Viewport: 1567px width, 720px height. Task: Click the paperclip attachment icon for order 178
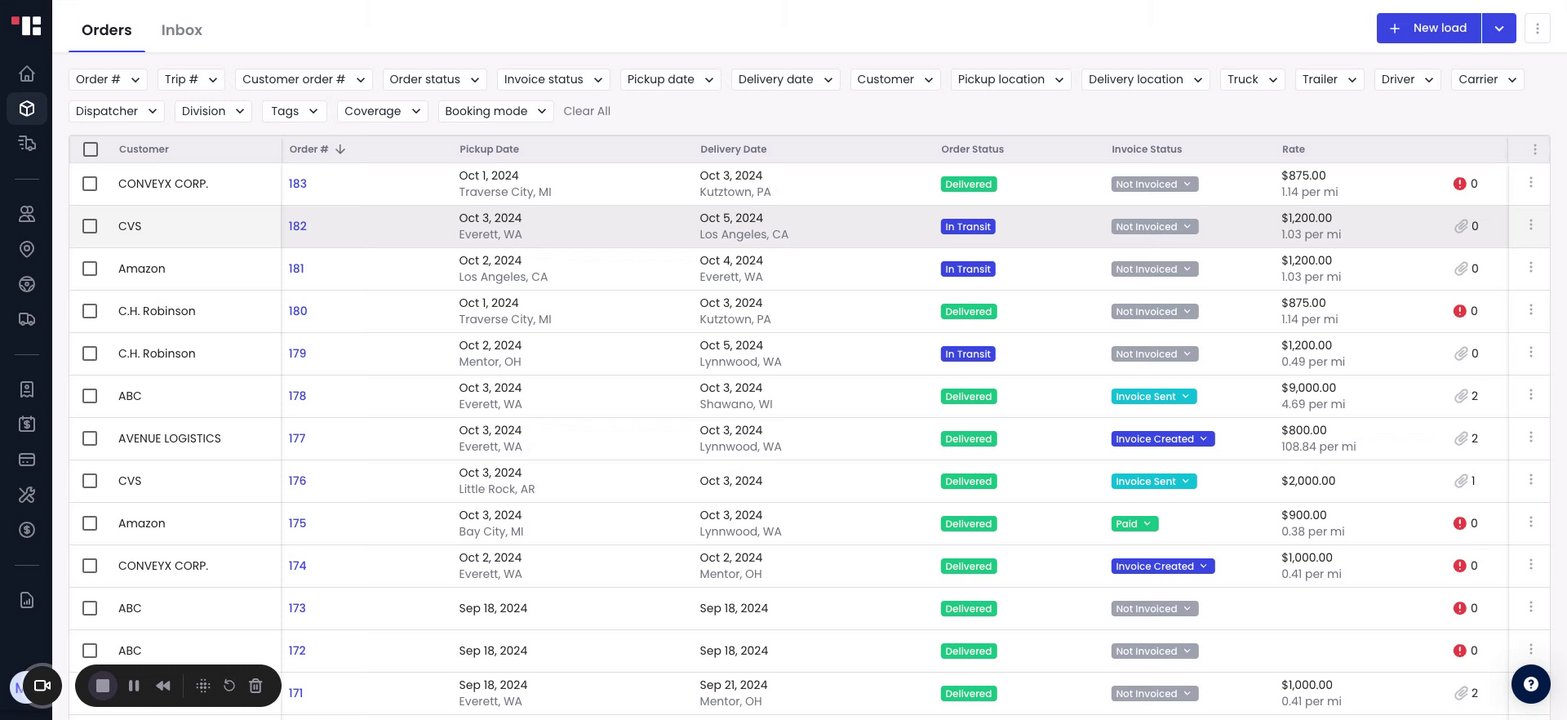[x=1461, y=396]
